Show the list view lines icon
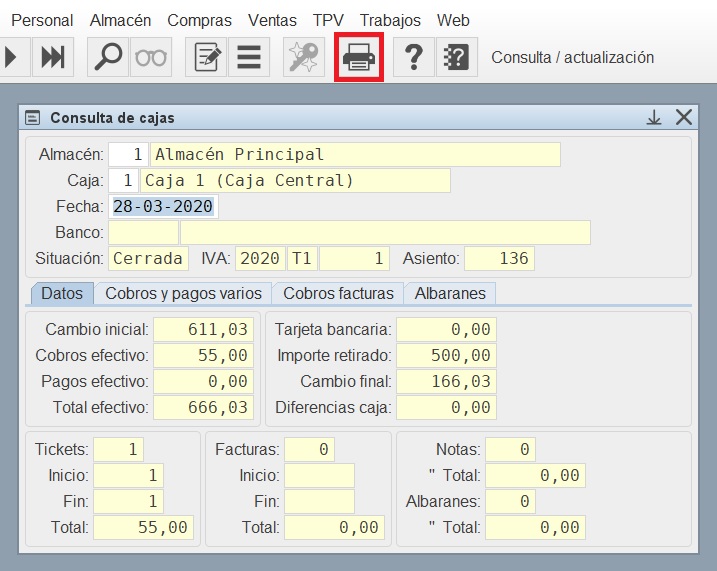The width and height of the screenshot is (717, 571). (247, 58)
